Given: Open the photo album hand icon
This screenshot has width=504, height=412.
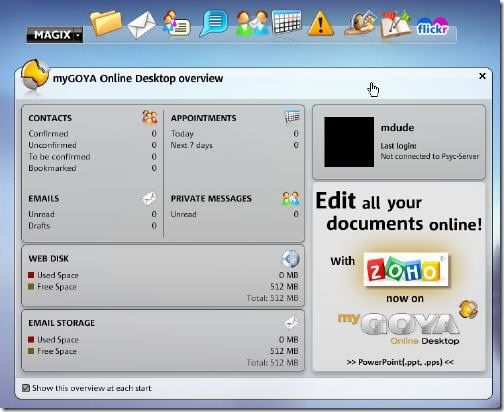Looking at the screenshot, I should 360,23.
